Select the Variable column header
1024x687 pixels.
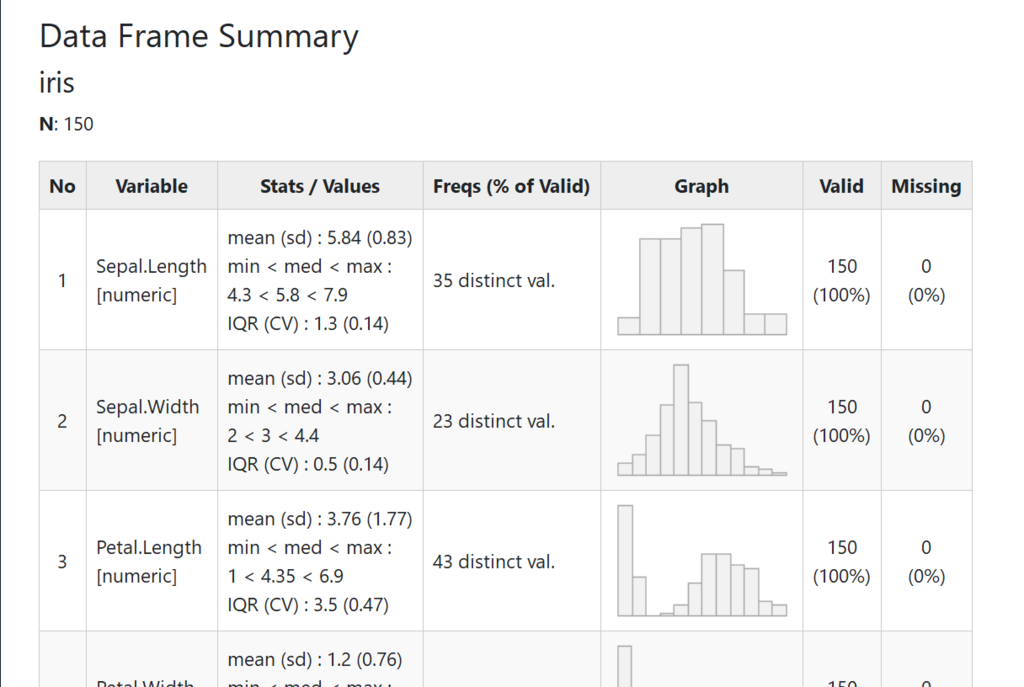[152, 186]
